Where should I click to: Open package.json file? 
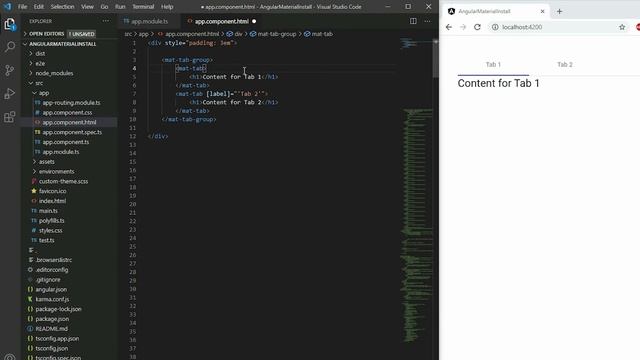[x=52, y=319]
